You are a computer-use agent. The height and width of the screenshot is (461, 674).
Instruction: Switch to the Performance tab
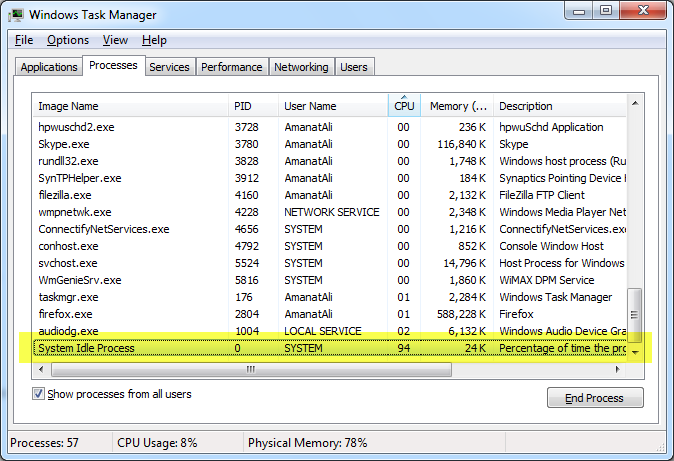click(232, 67)
